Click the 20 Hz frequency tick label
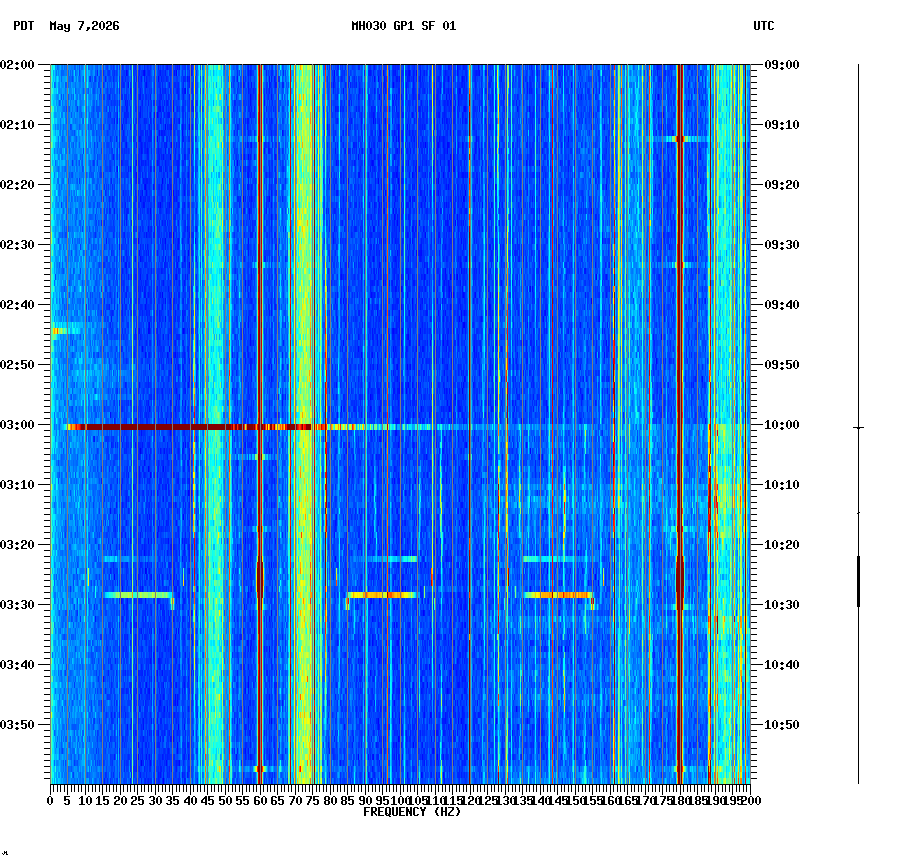Image resolution: width=902 pixels, height=864 pixels. coord(120,801)
